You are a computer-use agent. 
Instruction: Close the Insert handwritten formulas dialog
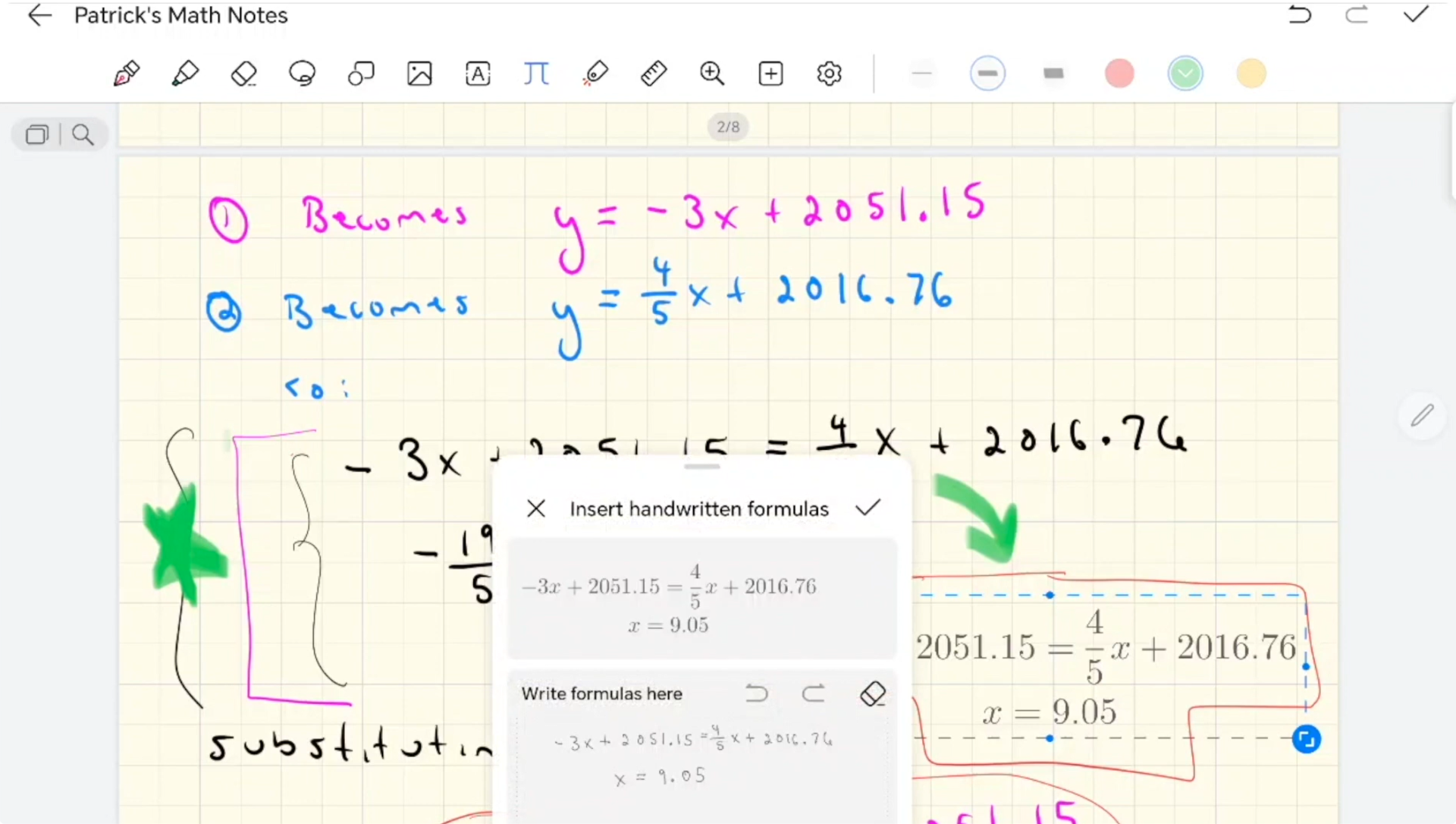[x=535, y=508]
